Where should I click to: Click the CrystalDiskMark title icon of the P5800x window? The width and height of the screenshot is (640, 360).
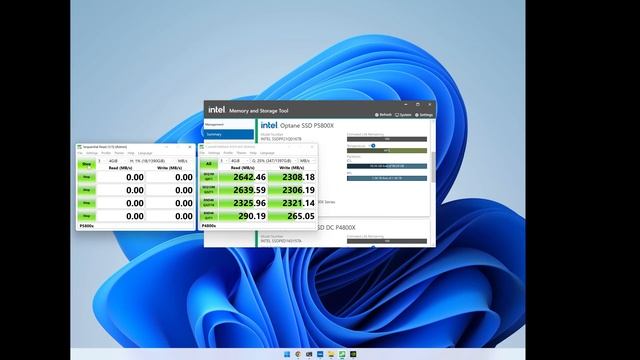click(x=80, y=147)
